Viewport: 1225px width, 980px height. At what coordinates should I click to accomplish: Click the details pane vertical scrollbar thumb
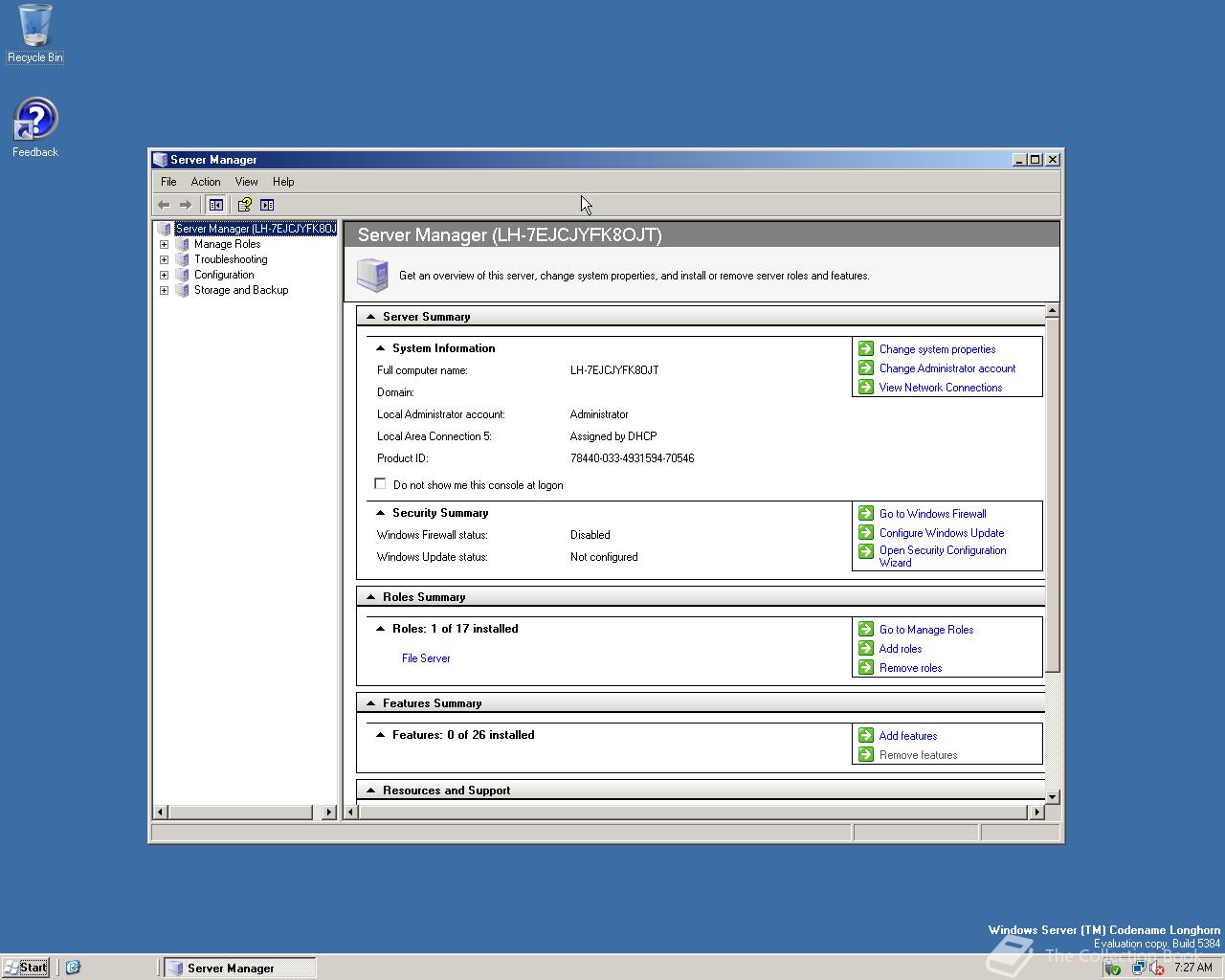pos(1052,495)
